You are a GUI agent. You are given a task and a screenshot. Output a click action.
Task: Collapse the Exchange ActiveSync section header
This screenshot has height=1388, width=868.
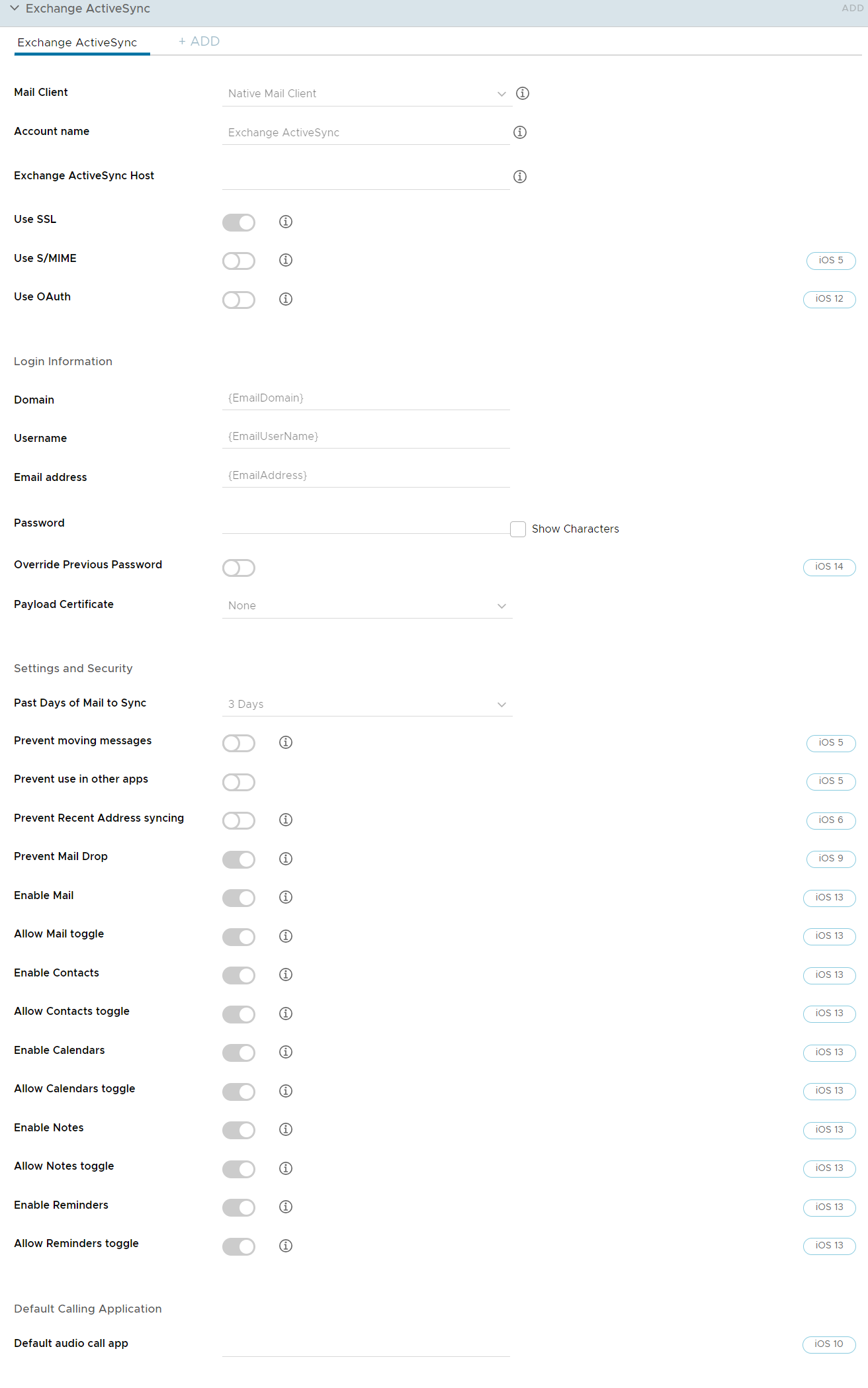click(15, 9)
